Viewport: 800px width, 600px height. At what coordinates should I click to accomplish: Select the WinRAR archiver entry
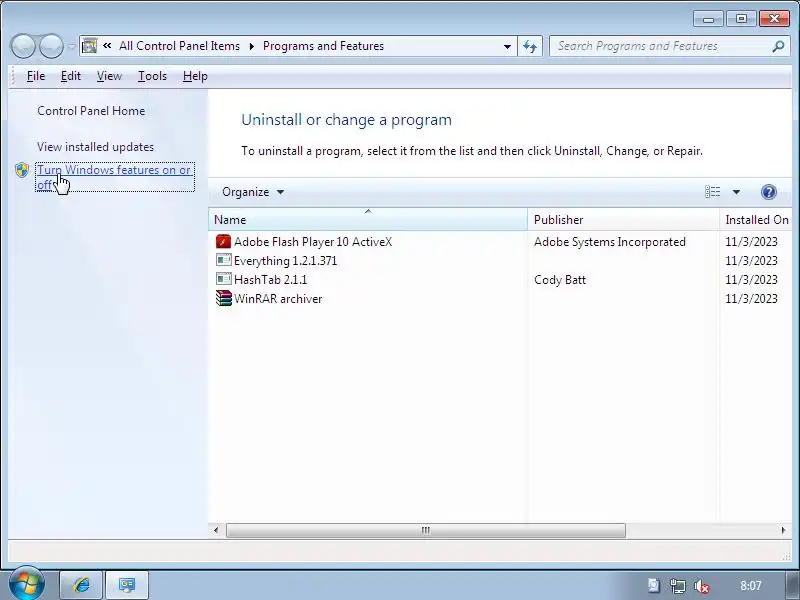pyautogui.click(x=278, y=299)
